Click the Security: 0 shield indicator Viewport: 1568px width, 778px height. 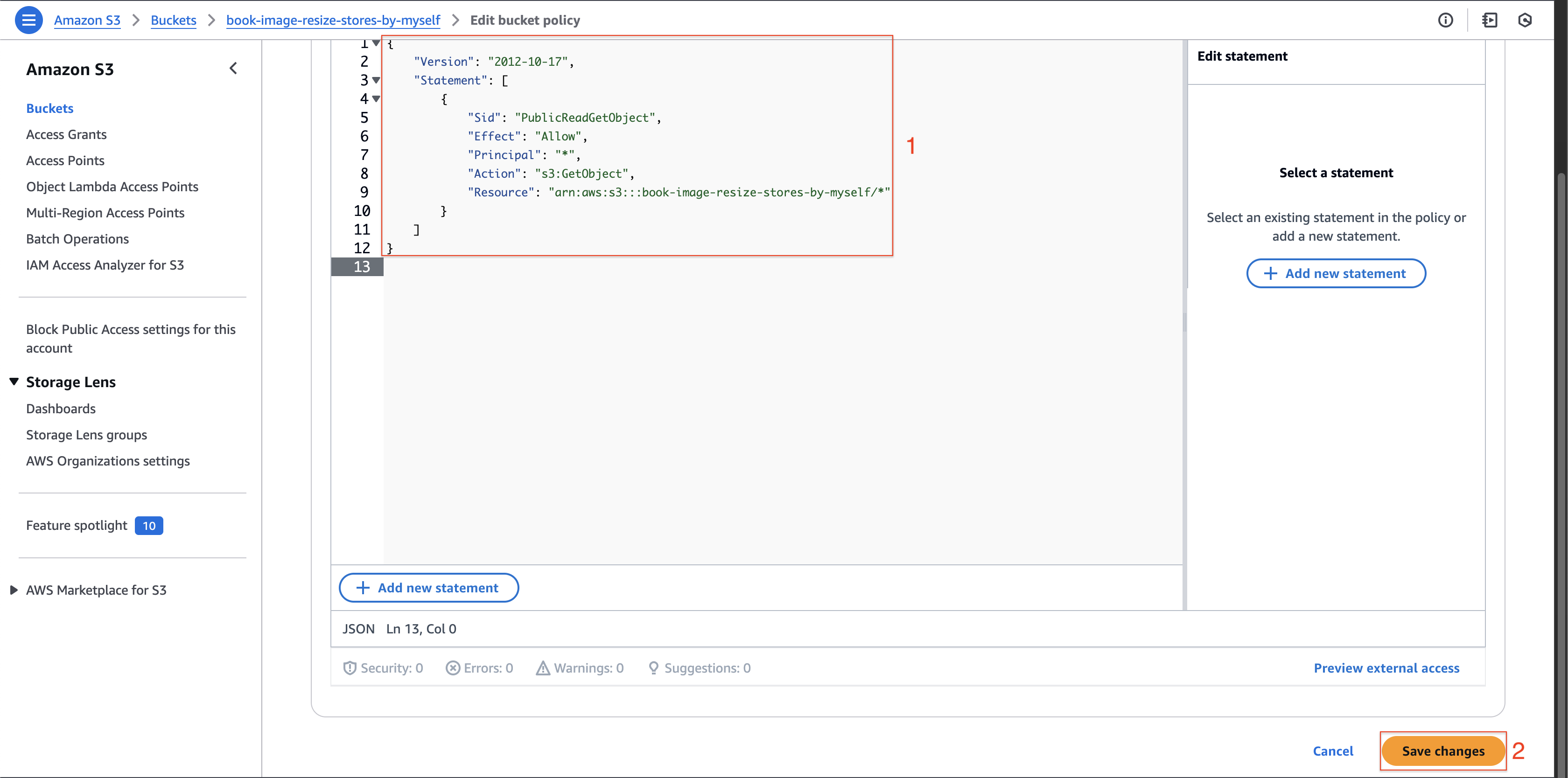(383, 668)
